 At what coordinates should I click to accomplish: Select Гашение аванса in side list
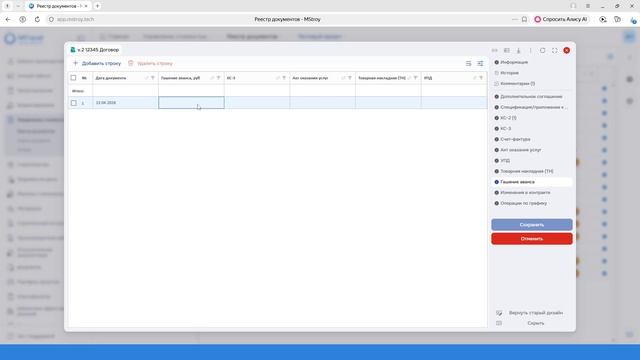(532, 182)
